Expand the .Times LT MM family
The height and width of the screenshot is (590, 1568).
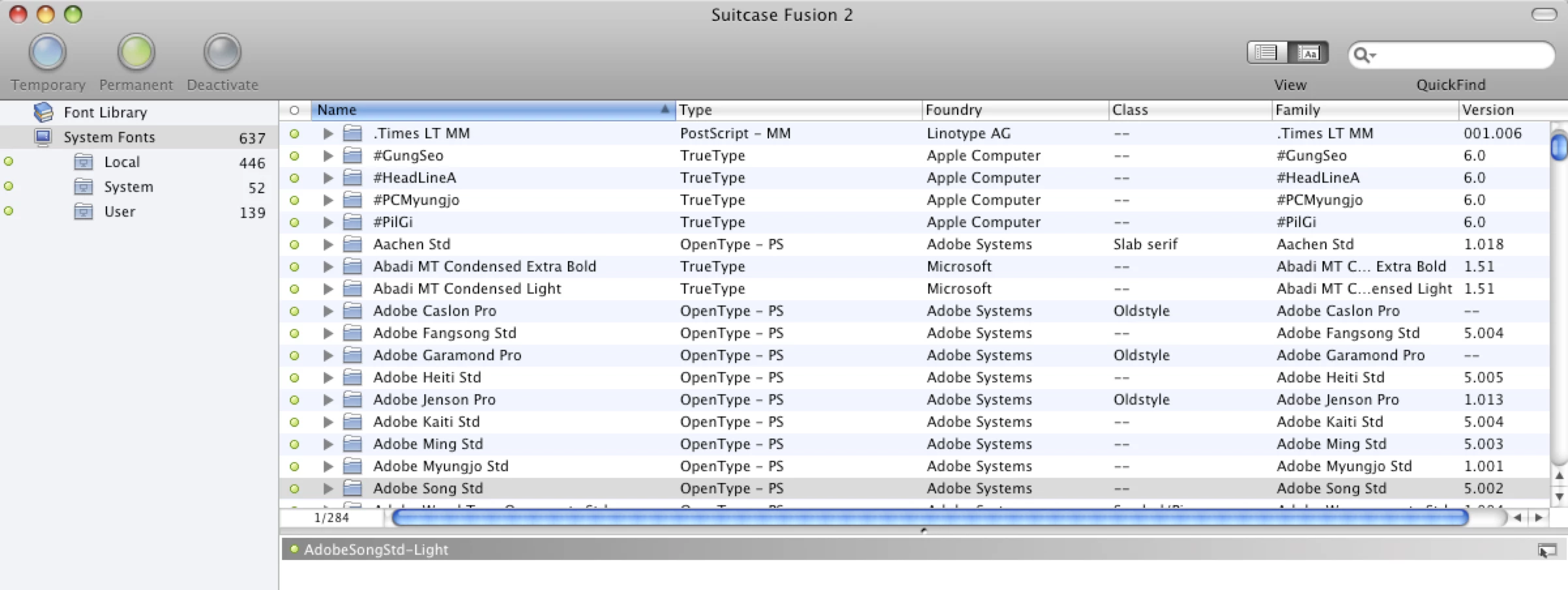(x=328, y=133)
